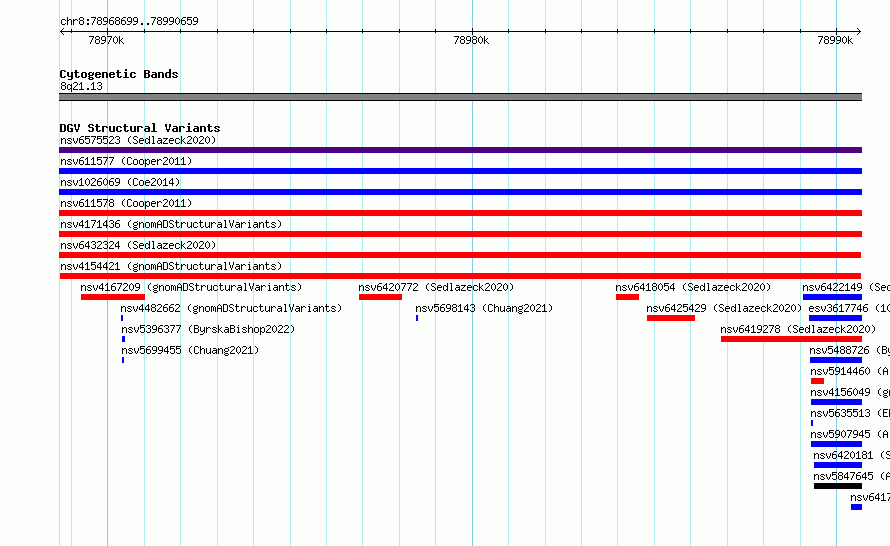Open nsv5698143 (Chuang2021) label
The width and height of the screenshot is (890, 546).
484,308
